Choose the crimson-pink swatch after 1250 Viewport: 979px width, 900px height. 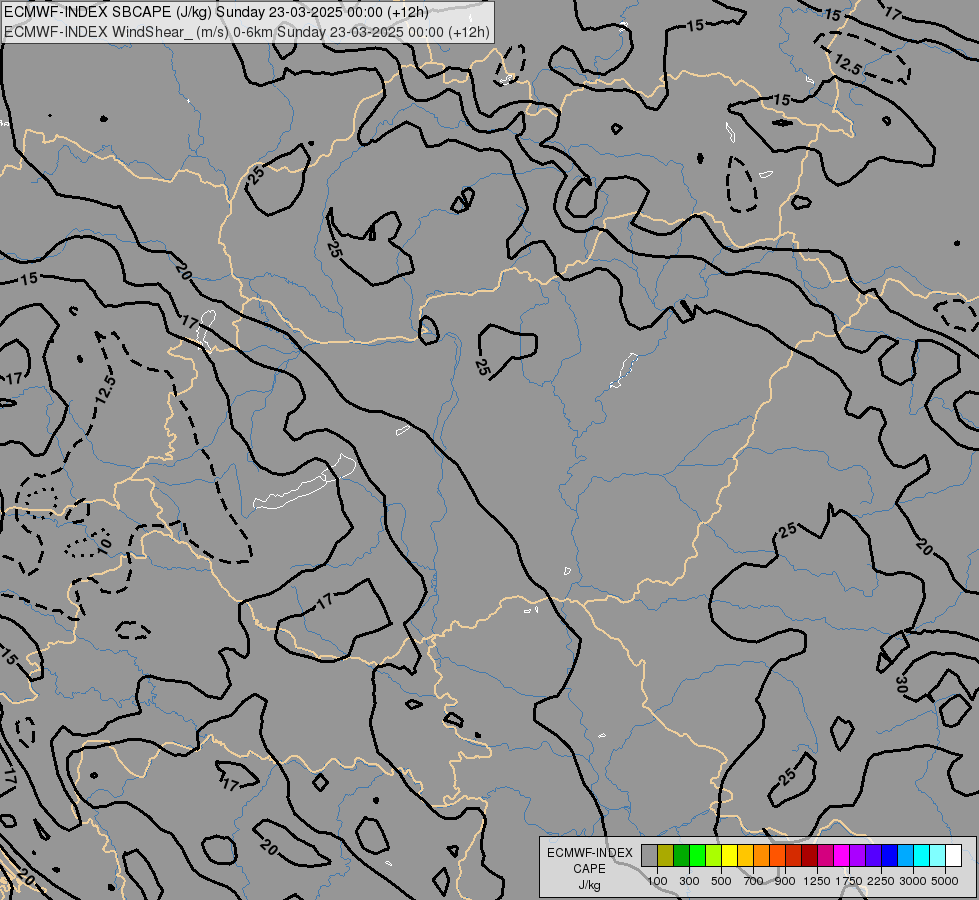pos(825,855)
